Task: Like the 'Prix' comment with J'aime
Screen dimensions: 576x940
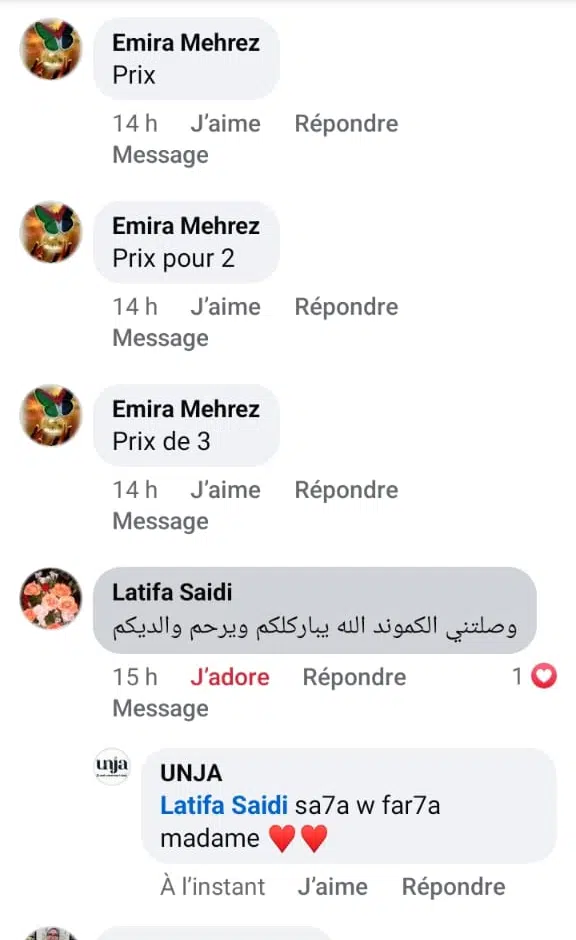Action: [x=225, y=123]
